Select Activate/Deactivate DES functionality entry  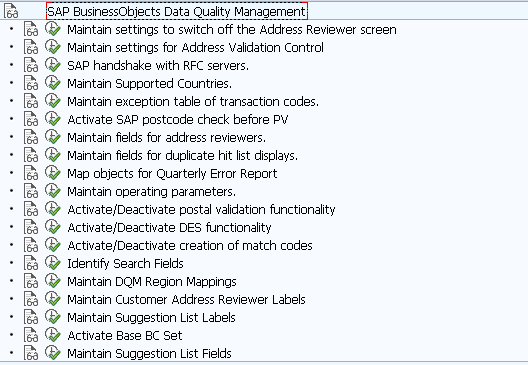pyautogui.click(x=169, y=227)
